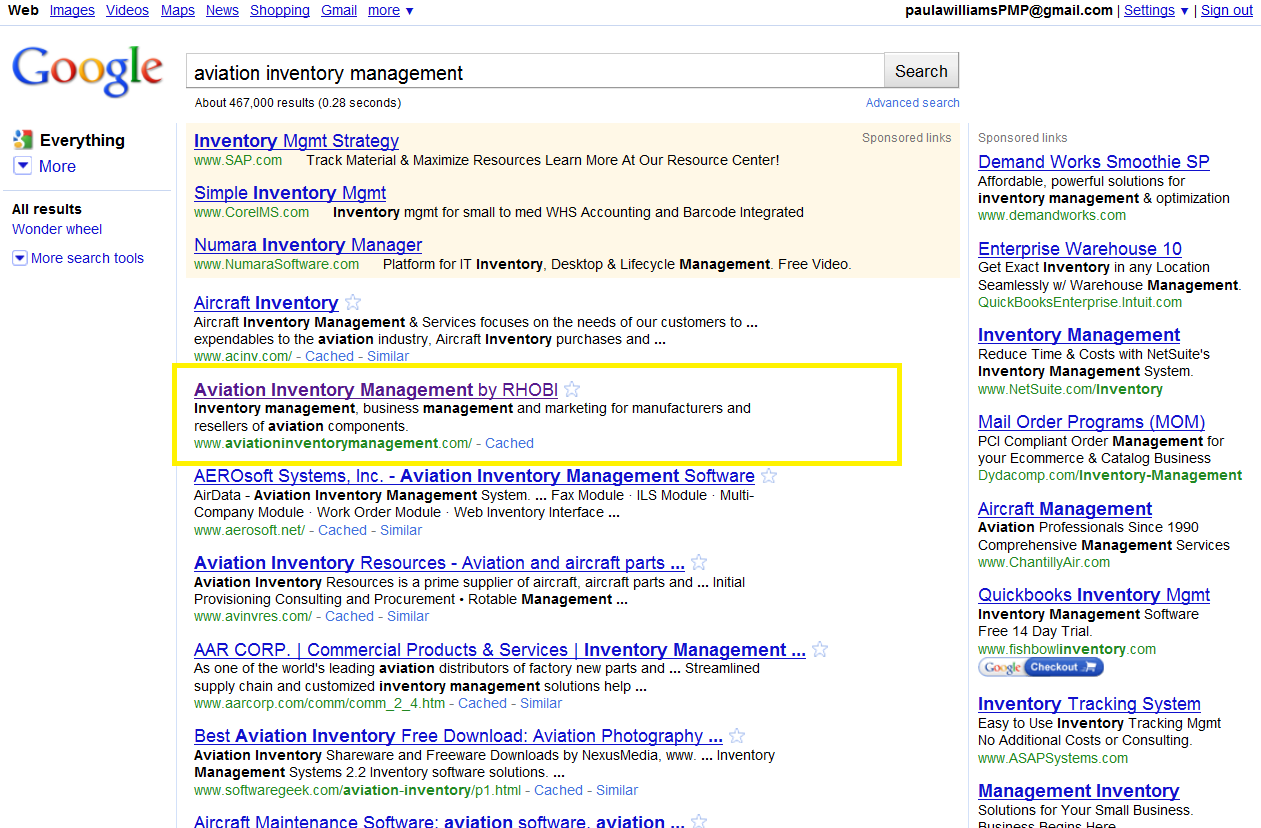Open Aviation Inventory Resources result title

click(439, 563)
